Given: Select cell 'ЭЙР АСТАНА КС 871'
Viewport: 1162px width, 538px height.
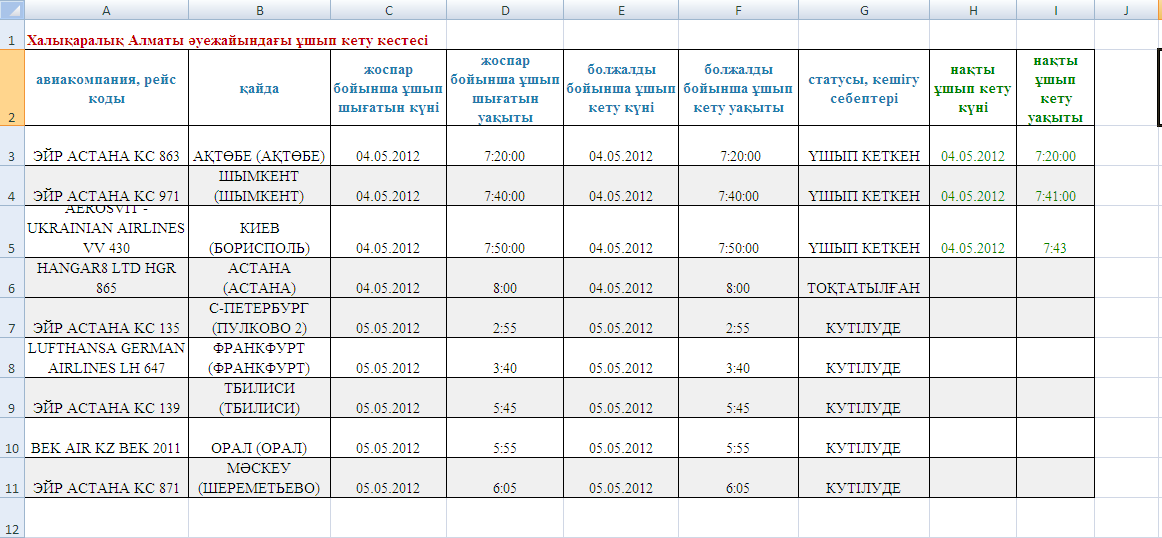Looking at the screenshot, I should coord(107,478).
